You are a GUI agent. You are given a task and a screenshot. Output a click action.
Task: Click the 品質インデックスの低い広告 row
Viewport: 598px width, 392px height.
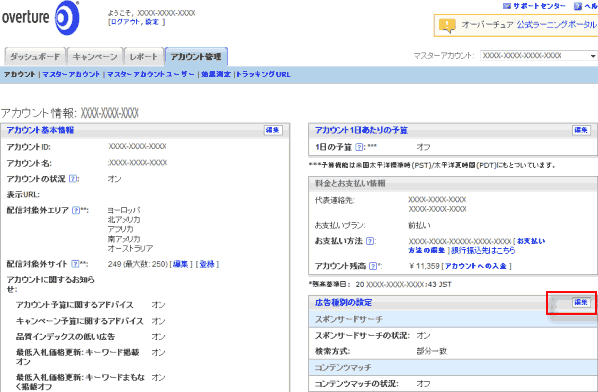[x=90, y=337]
